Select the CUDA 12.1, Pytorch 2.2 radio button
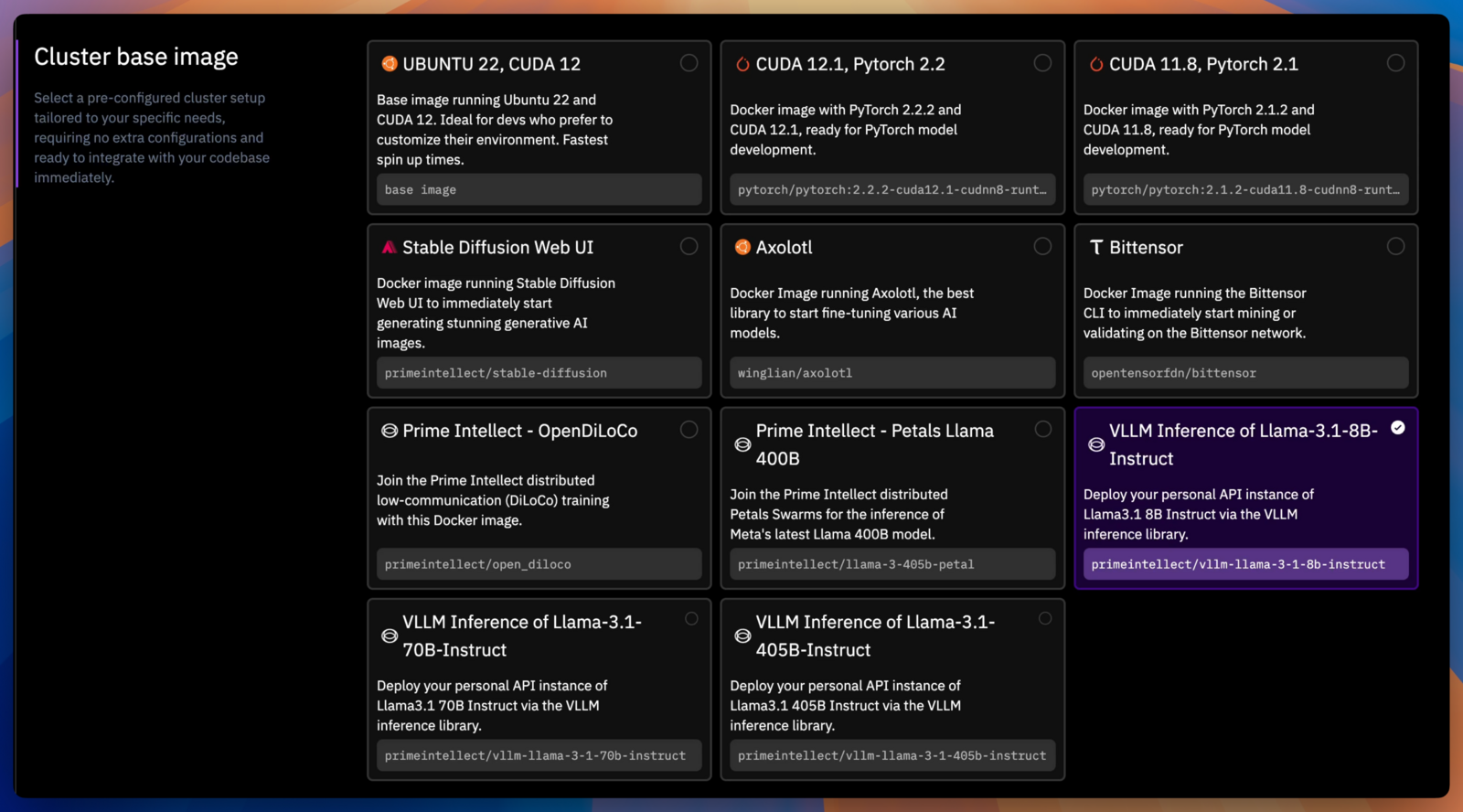Screen dimensions: 1463x812 click(x=1042, y=63)
